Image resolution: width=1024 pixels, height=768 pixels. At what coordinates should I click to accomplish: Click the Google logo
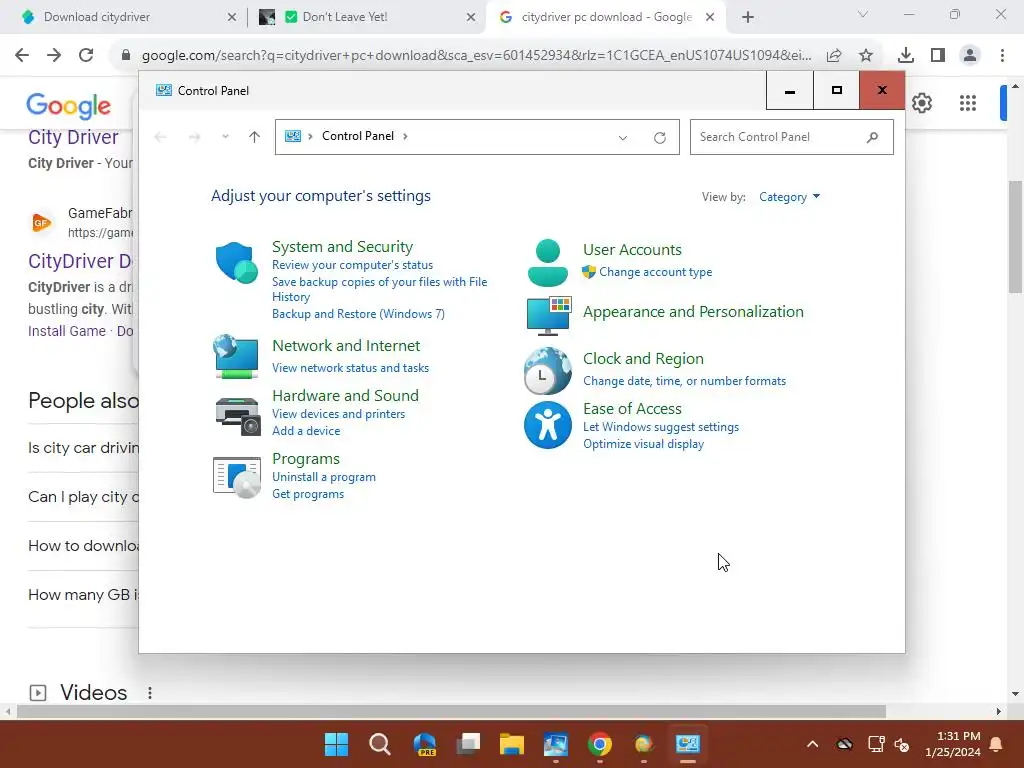tap(69, 106)
